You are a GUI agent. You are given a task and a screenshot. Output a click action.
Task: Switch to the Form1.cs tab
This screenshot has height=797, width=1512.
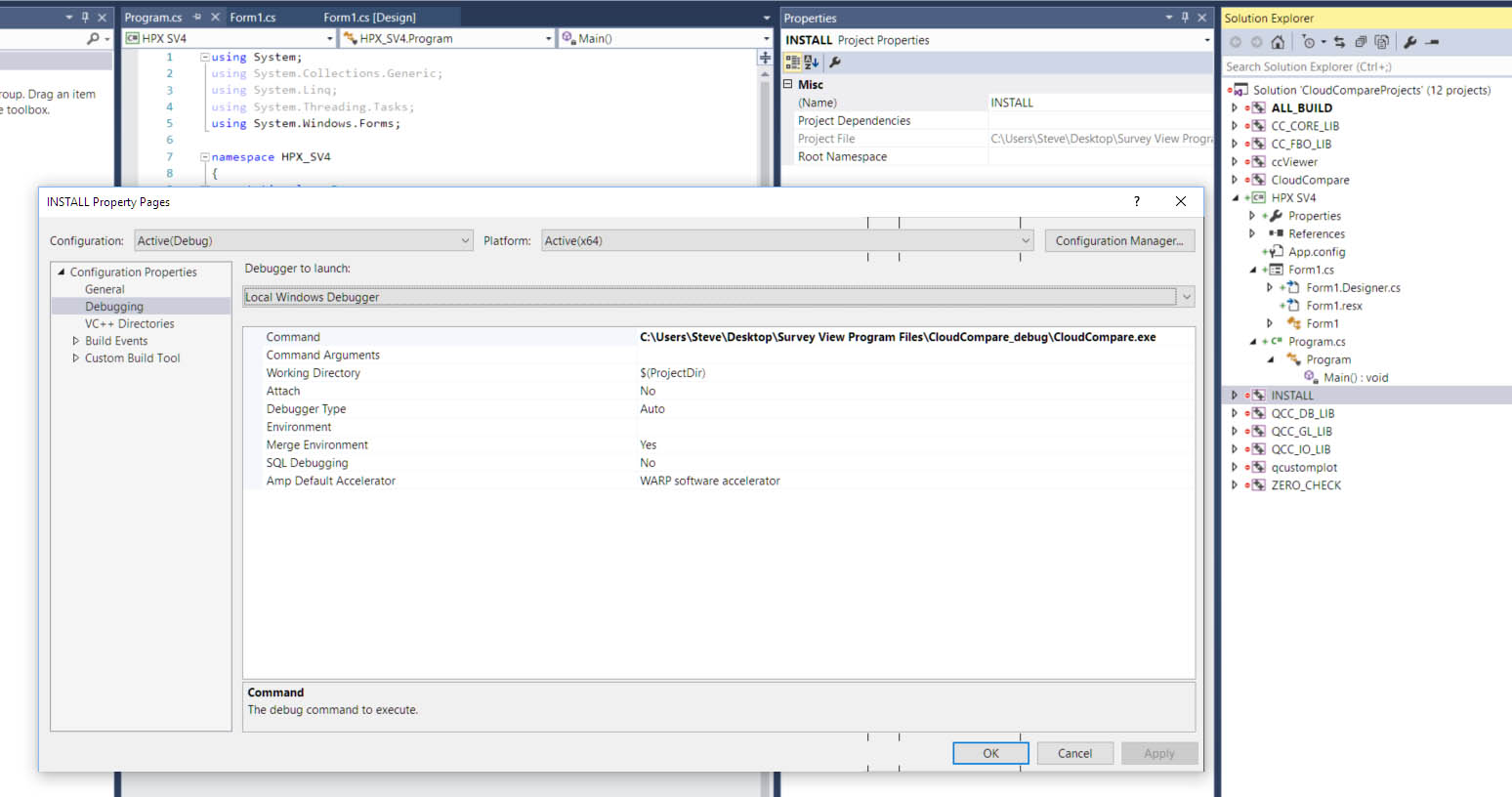253,18
